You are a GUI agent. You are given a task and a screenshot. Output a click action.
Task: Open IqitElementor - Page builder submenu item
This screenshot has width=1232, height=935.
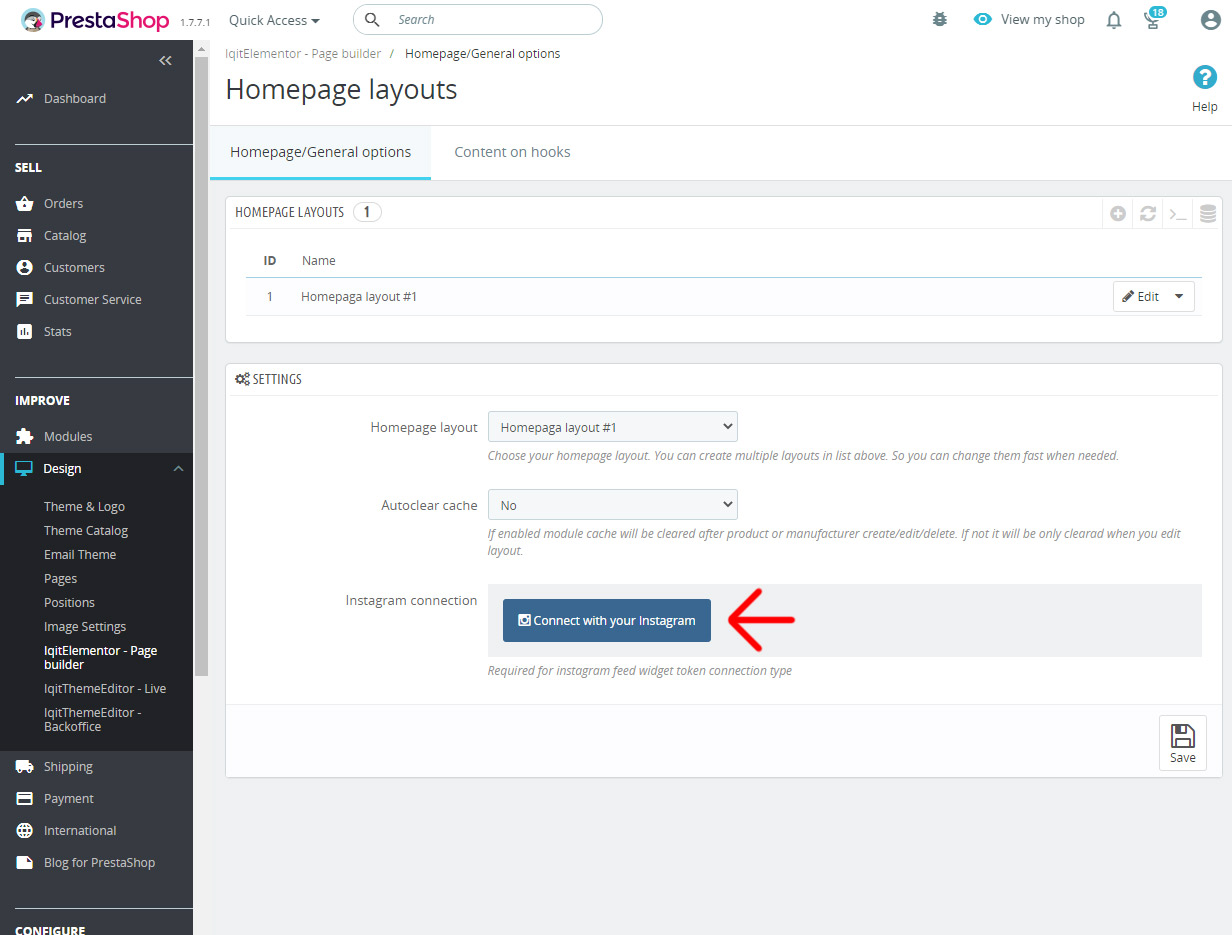[x=100, y=657]
